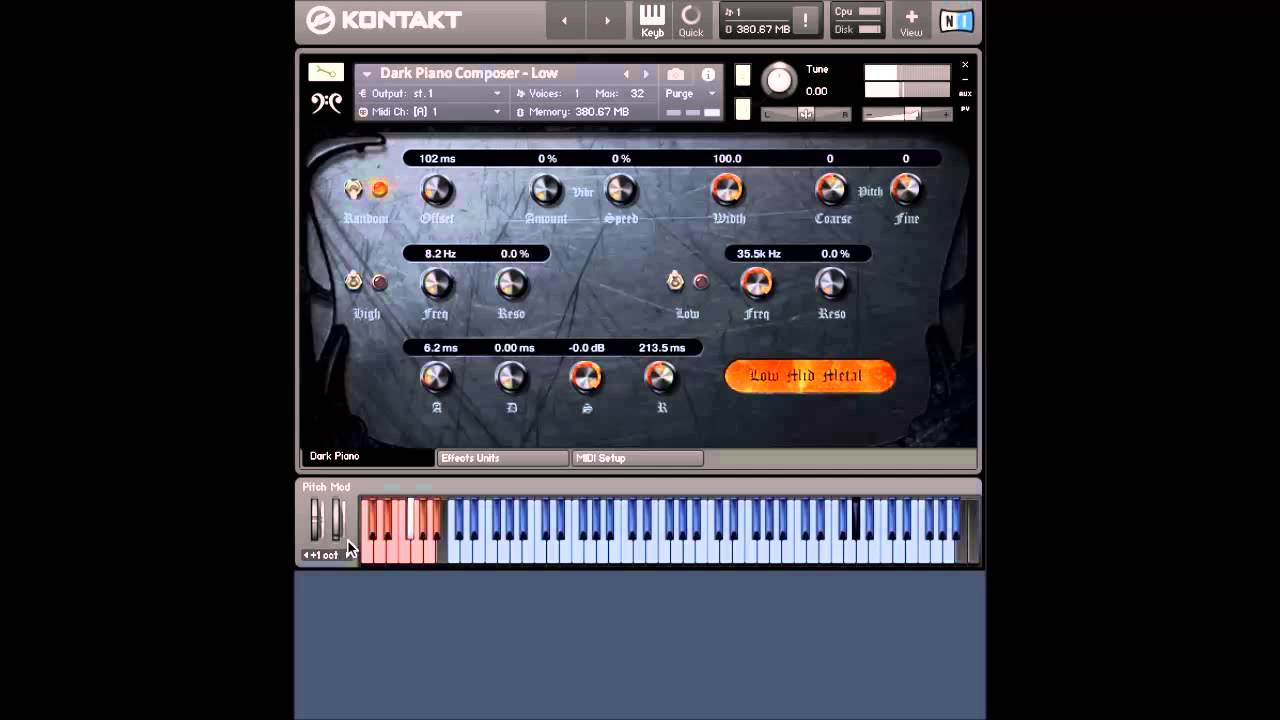1280x720 pixels.
Task: Open the Midi Ch [A] 1 dropdown
Action: click(430, 112)
